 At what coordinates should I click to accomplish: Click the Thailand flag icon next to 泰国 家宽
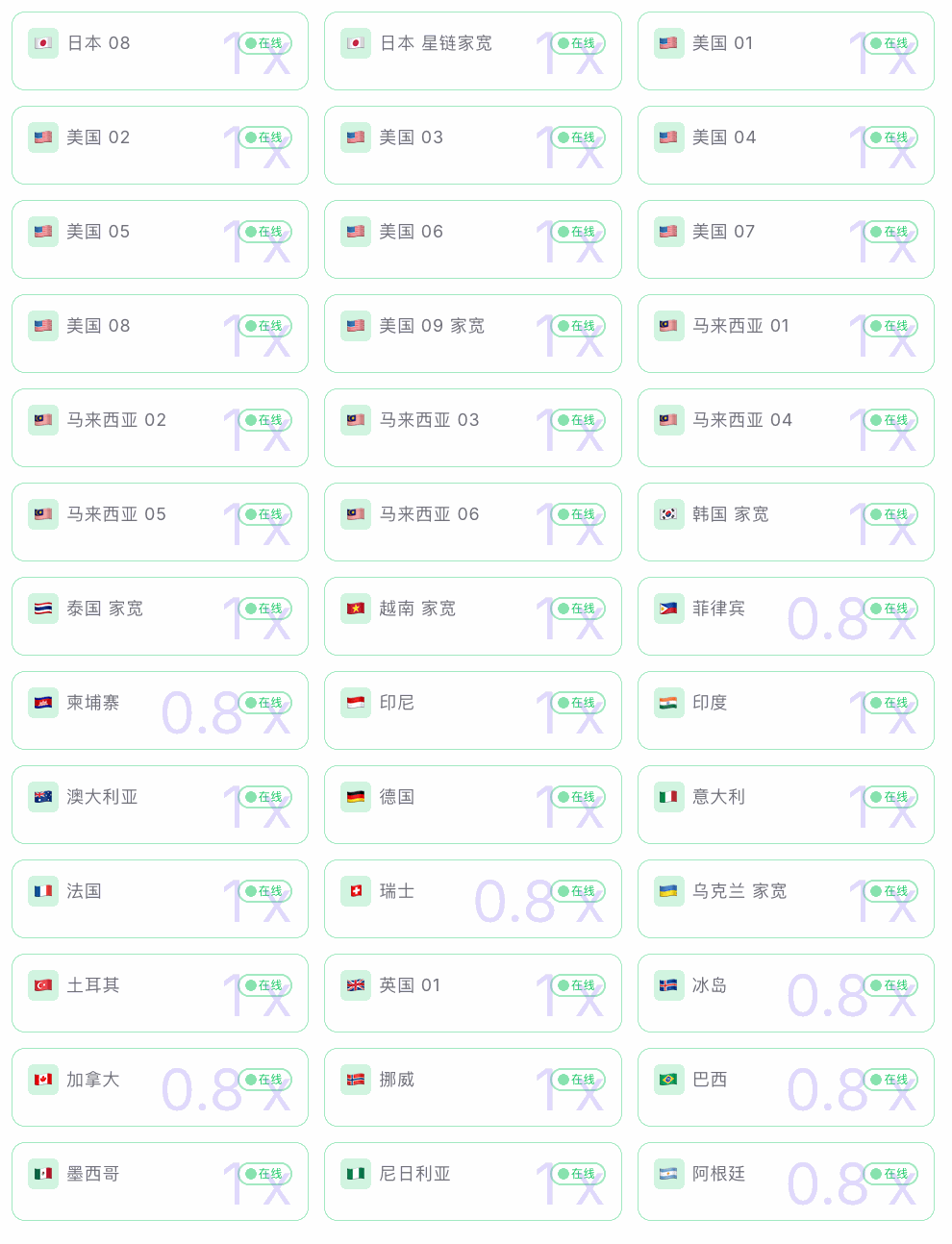click(43, 609)
